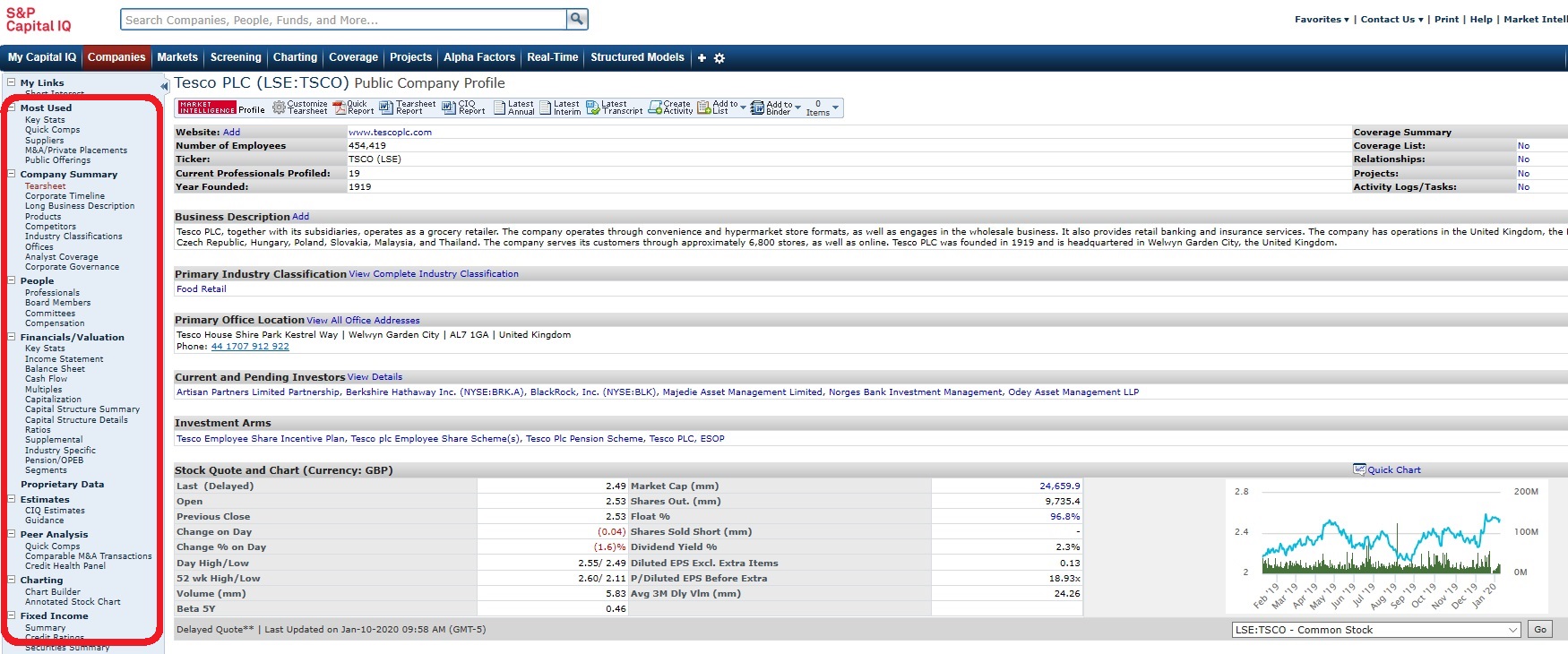Viewport: 1568px width, 654px height.
Task: Open the navigation settings gear icon
Action: click(719, 58)
